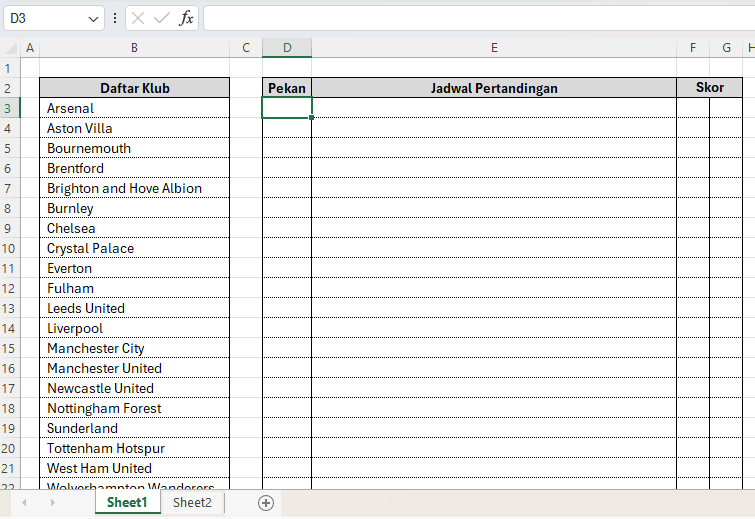The height and width of the screenshot is (519, 755).
Task: Select column C header
Action: tap(246, 48)
